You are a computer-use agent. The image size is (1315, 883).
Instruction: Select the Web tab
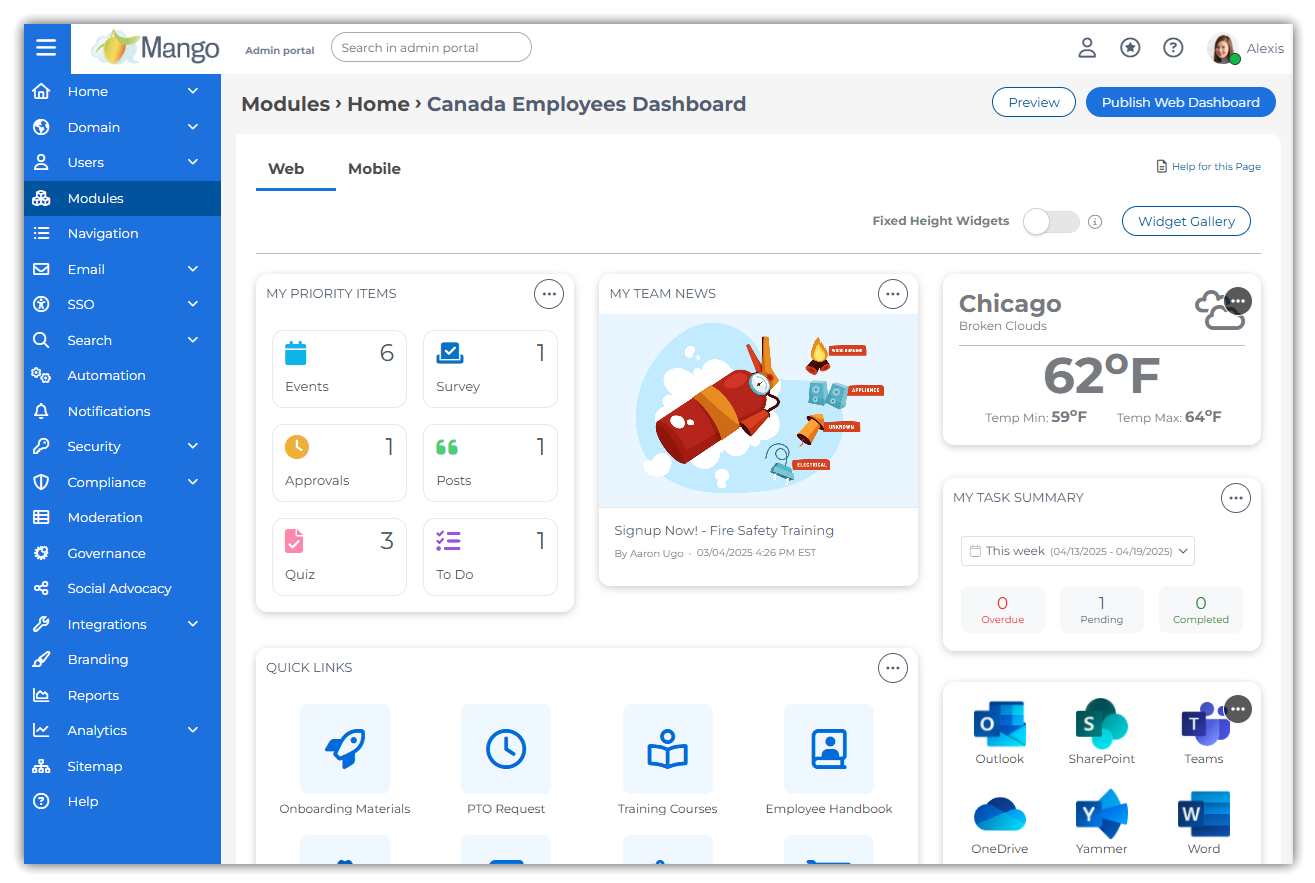285,168
